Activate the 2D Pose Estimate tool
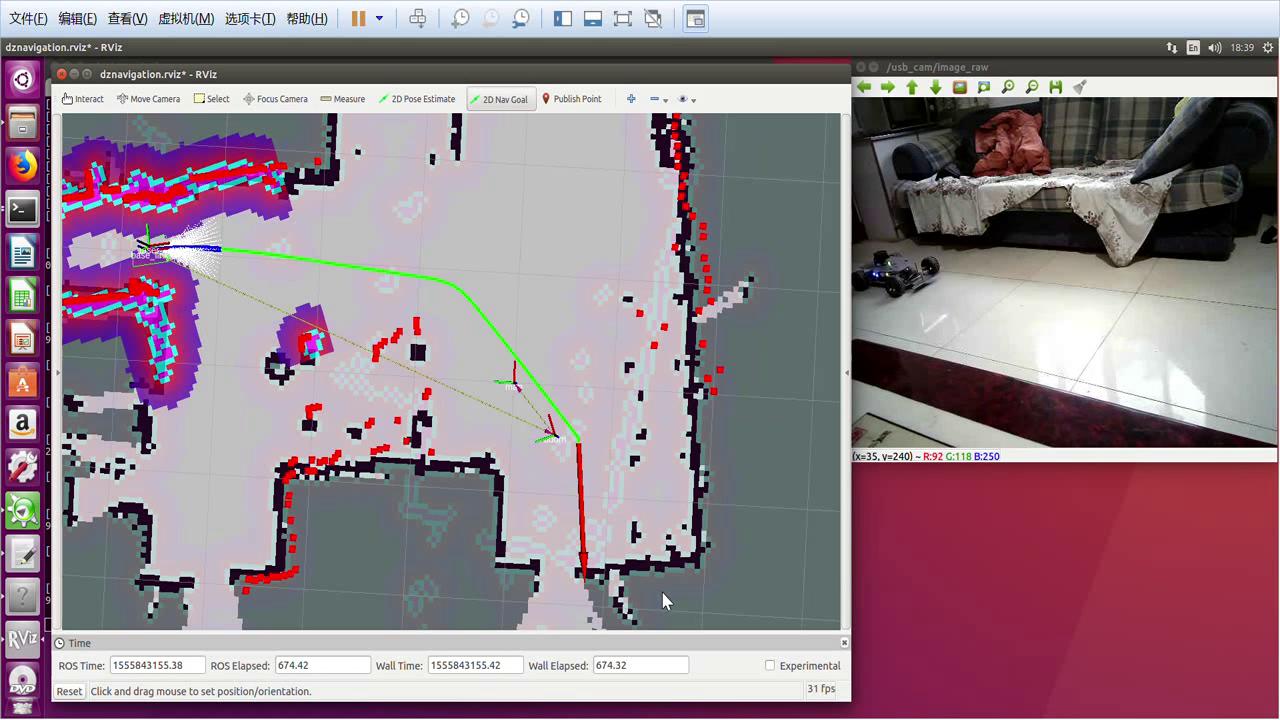The height and width of the screenshot is (720, 1280). click(417, 99)
